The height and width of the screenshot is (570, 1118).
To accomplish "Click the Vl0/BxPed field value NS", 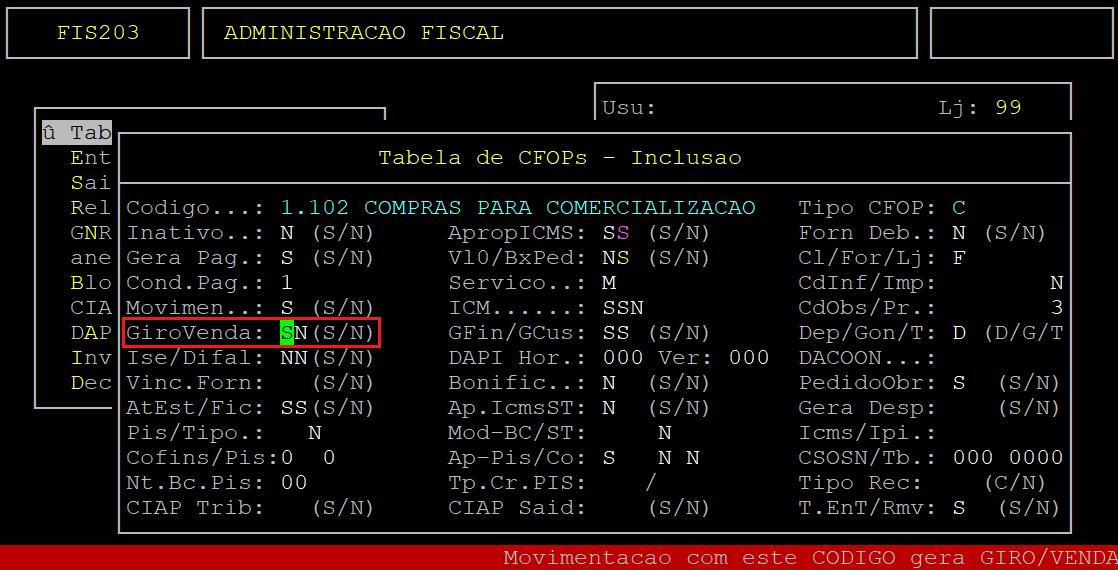I will pos(615,258).
